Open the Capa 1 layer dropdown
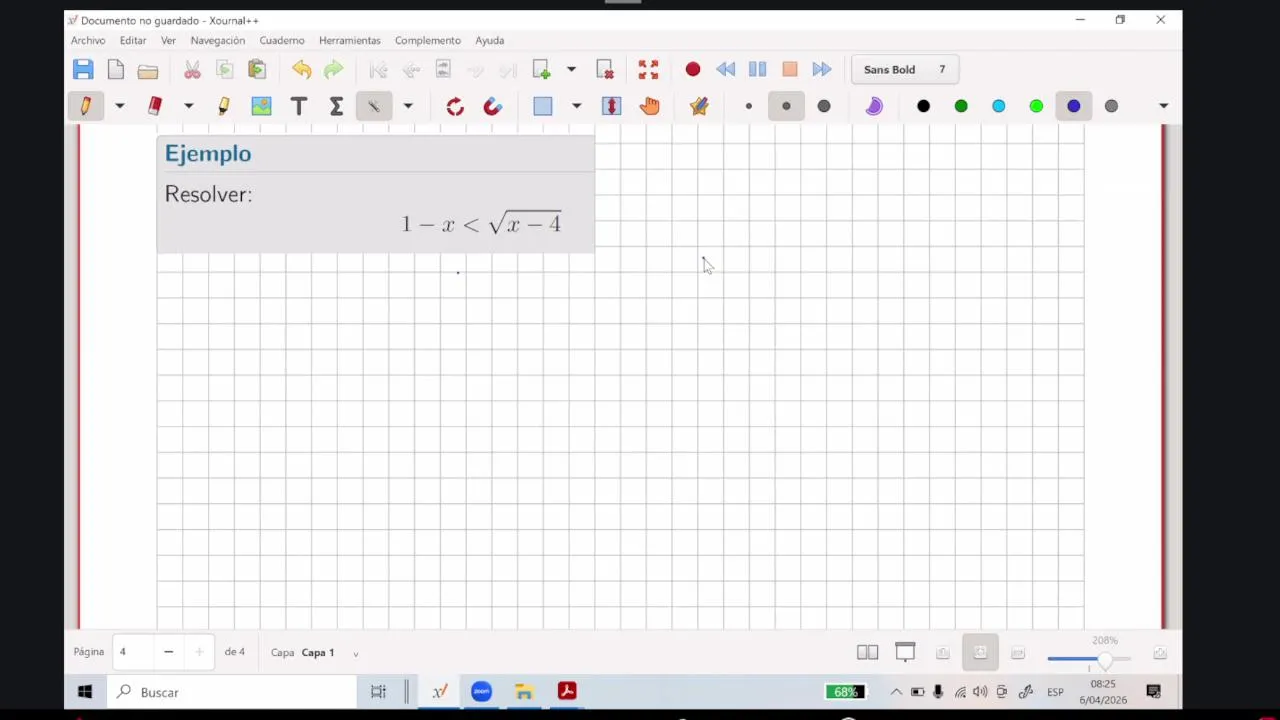 [x=330, y=653]
